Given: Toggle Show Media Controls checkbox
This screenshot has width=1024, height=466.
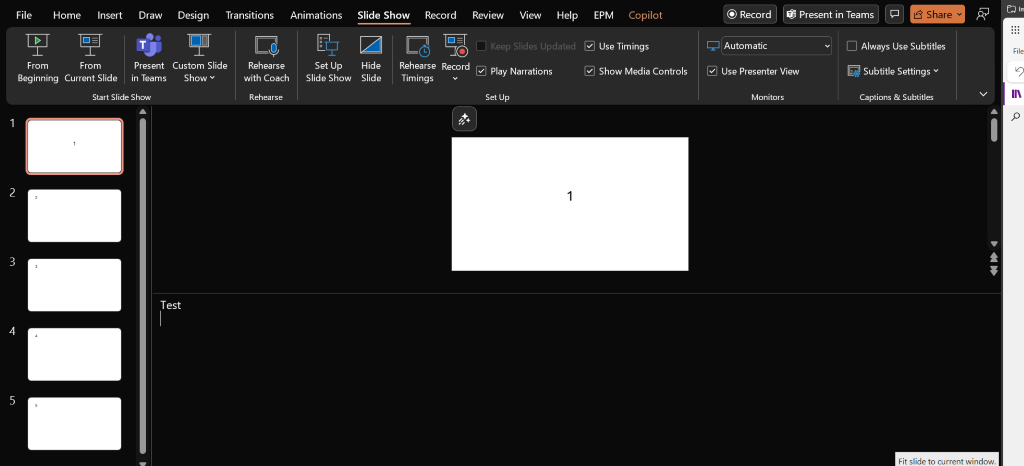Looking at the screenshot, I should click(x=590, y=71).
